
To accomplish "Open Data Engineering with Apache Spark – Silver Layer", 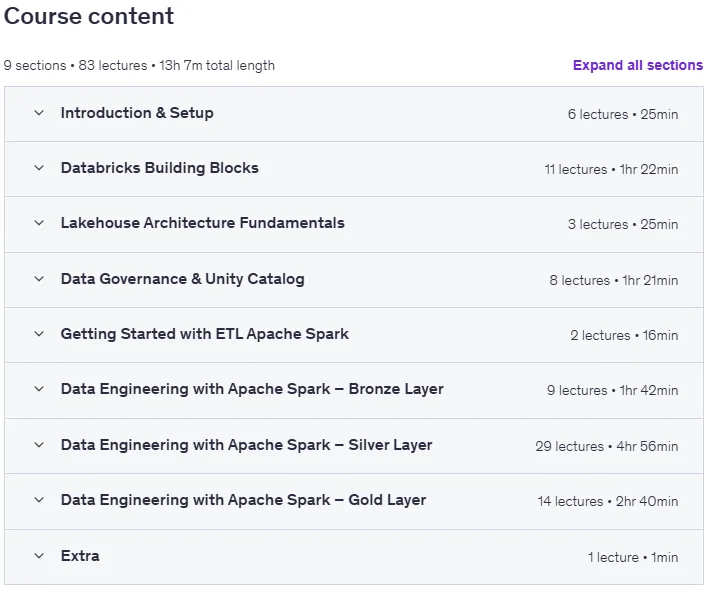I will (246, 445).
